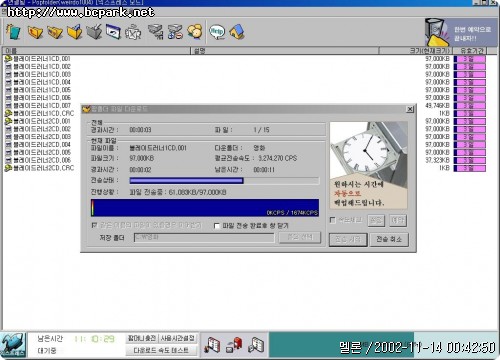
Task: Open Help speech-bubble icon
Action: click(217, 32)
